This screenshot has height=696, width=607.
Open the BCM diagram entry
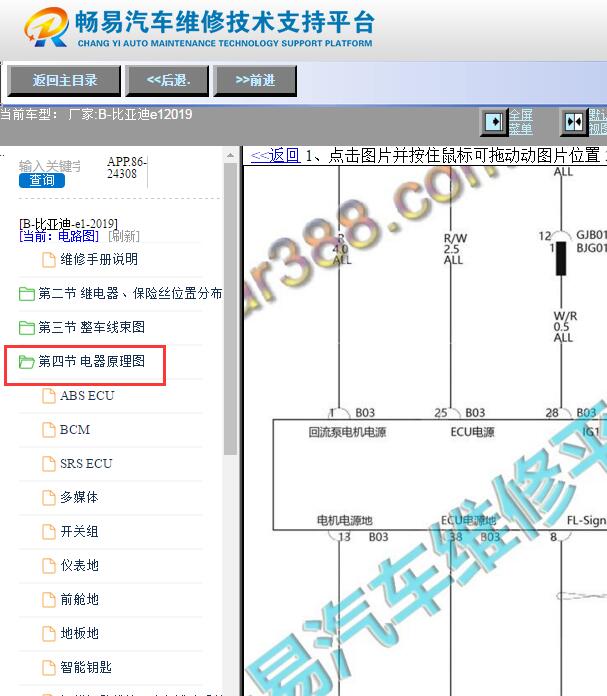75,430
